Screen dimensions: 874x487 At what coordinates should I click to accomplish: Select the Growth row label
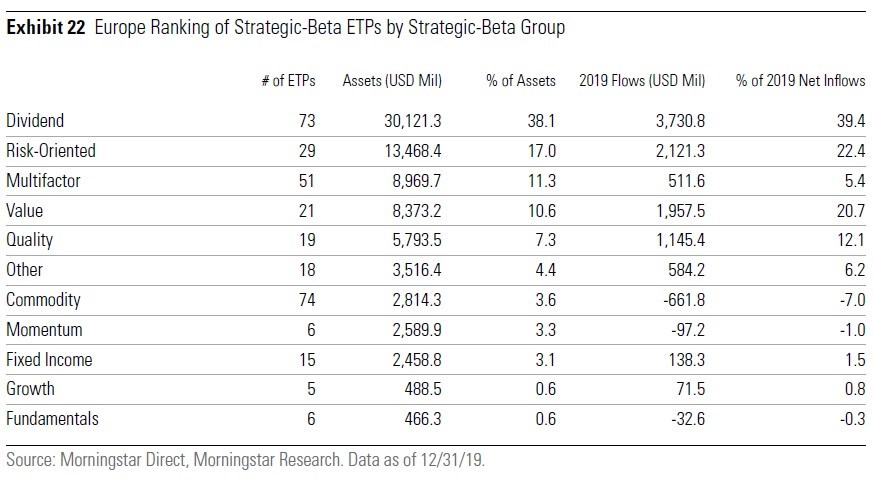pyautogui.click(x=30, y=389)
